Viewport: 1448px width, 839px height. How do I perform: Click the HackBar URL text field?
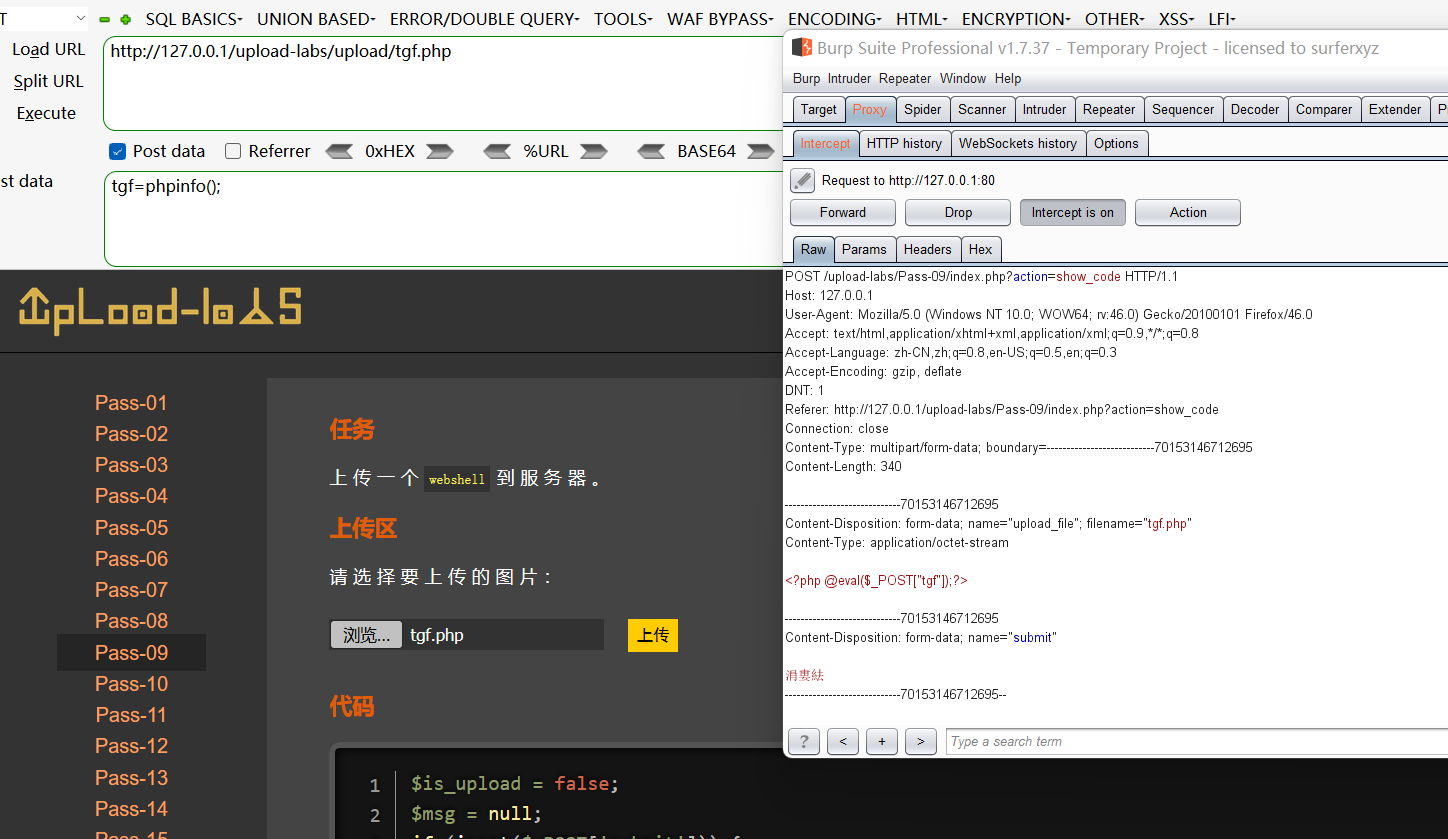coord(443,84)
